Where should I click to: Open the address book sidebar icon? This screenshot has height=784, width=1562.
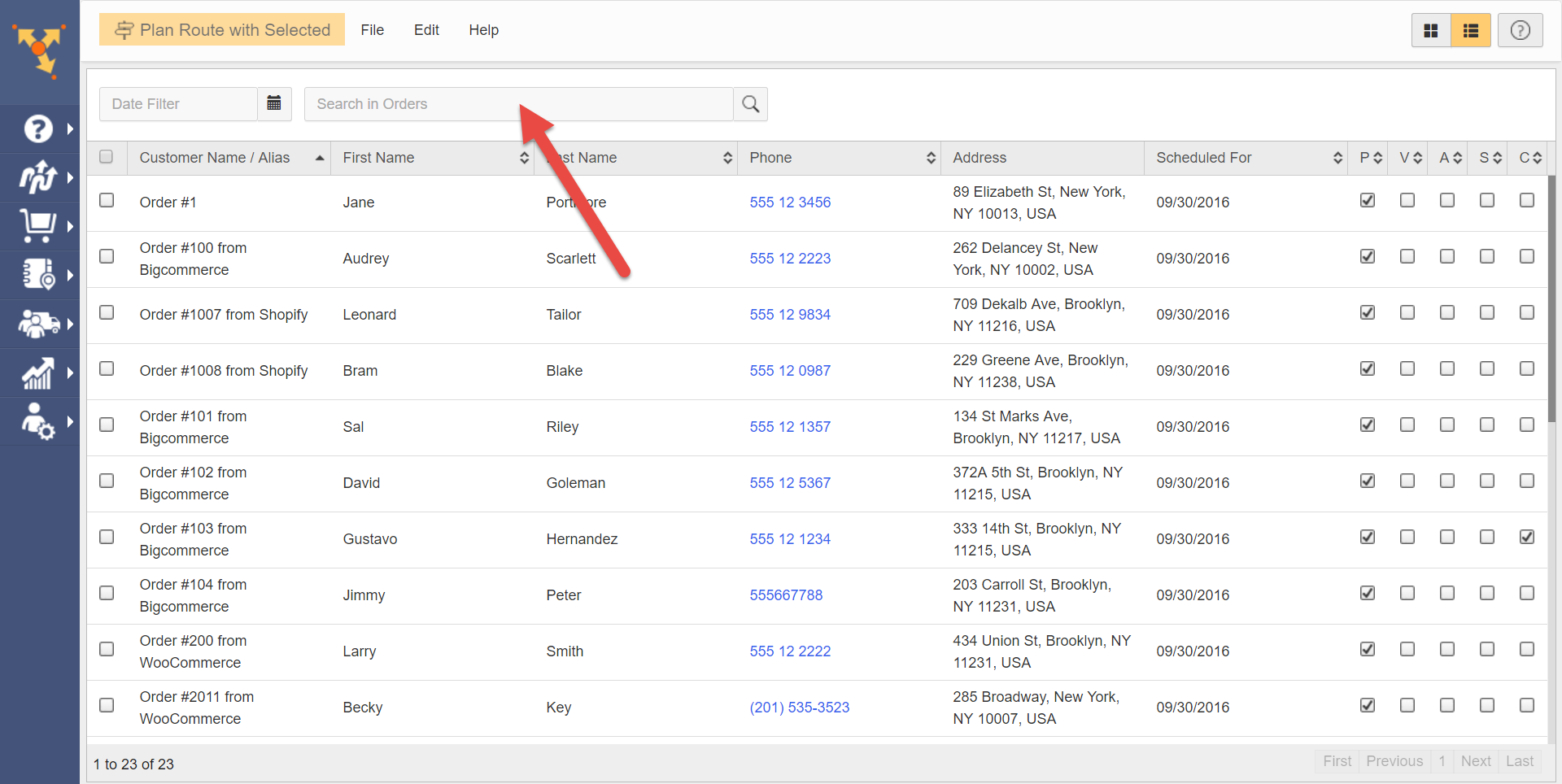(38, 275)
